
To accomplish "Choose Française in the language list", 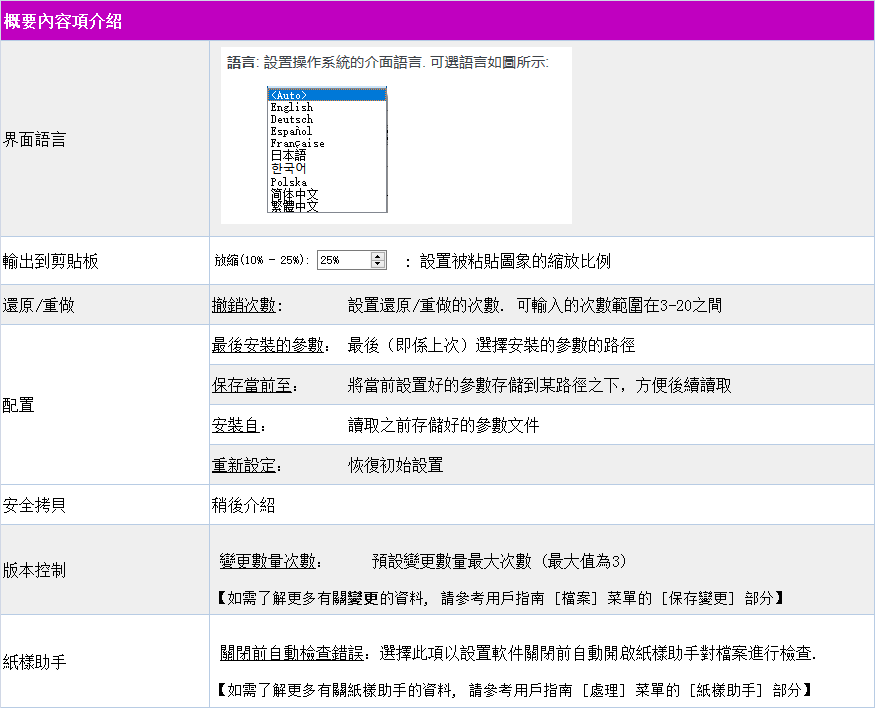I will coord(297,143).
